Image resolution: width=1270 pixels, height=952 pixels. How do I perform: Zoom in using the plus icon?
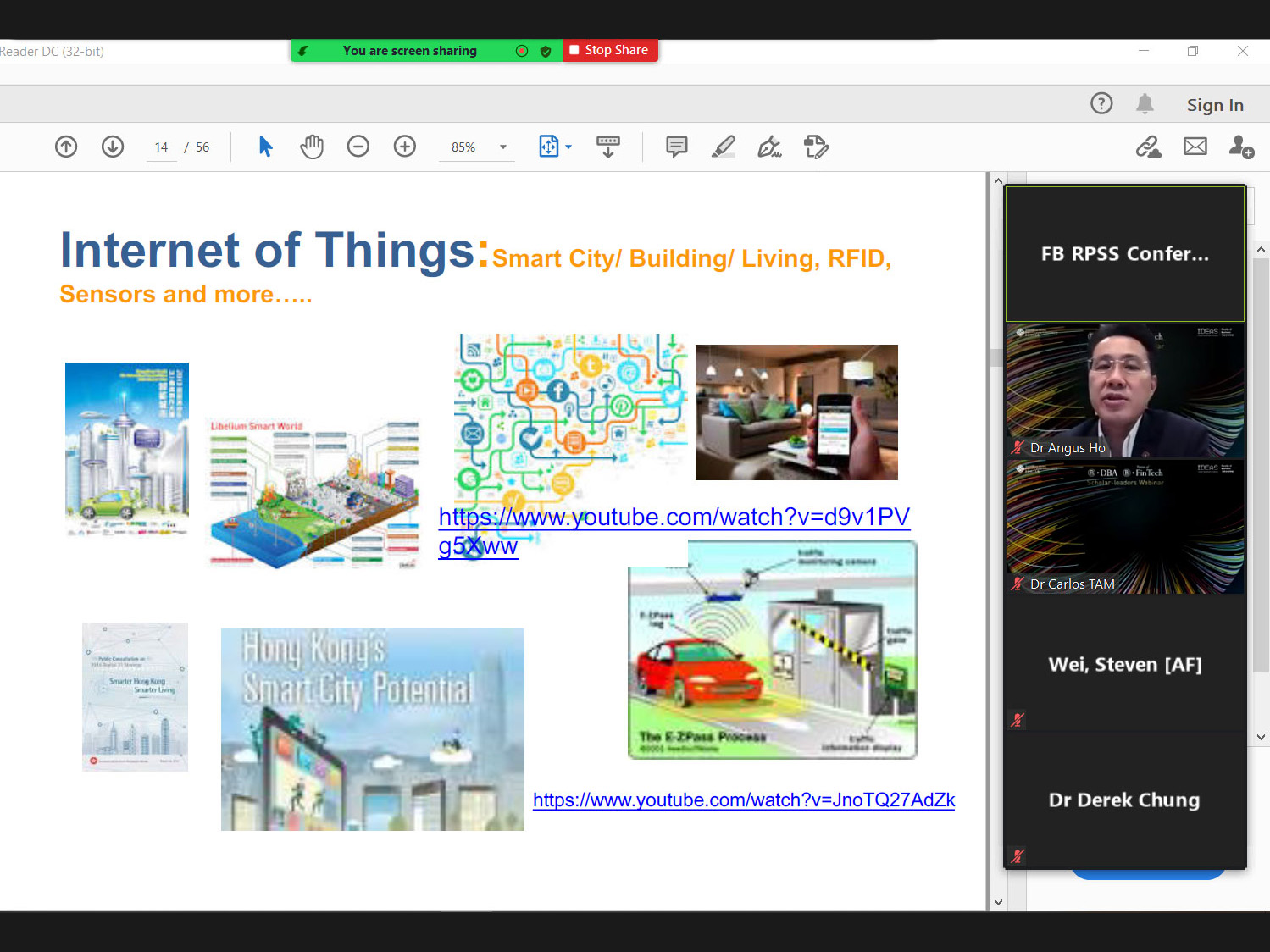(405, 147)
